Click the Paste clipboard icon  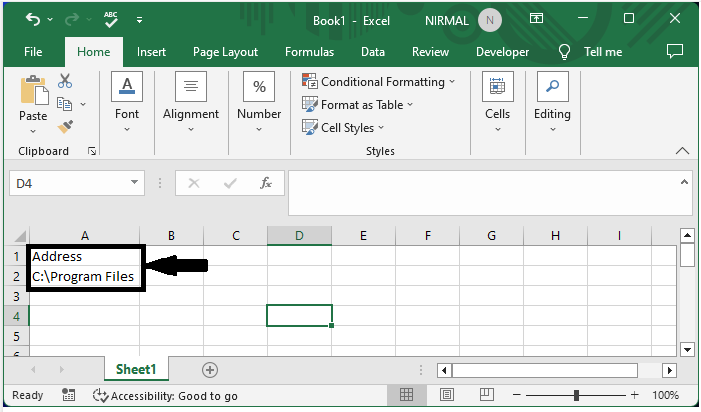(x=33, y=94)
